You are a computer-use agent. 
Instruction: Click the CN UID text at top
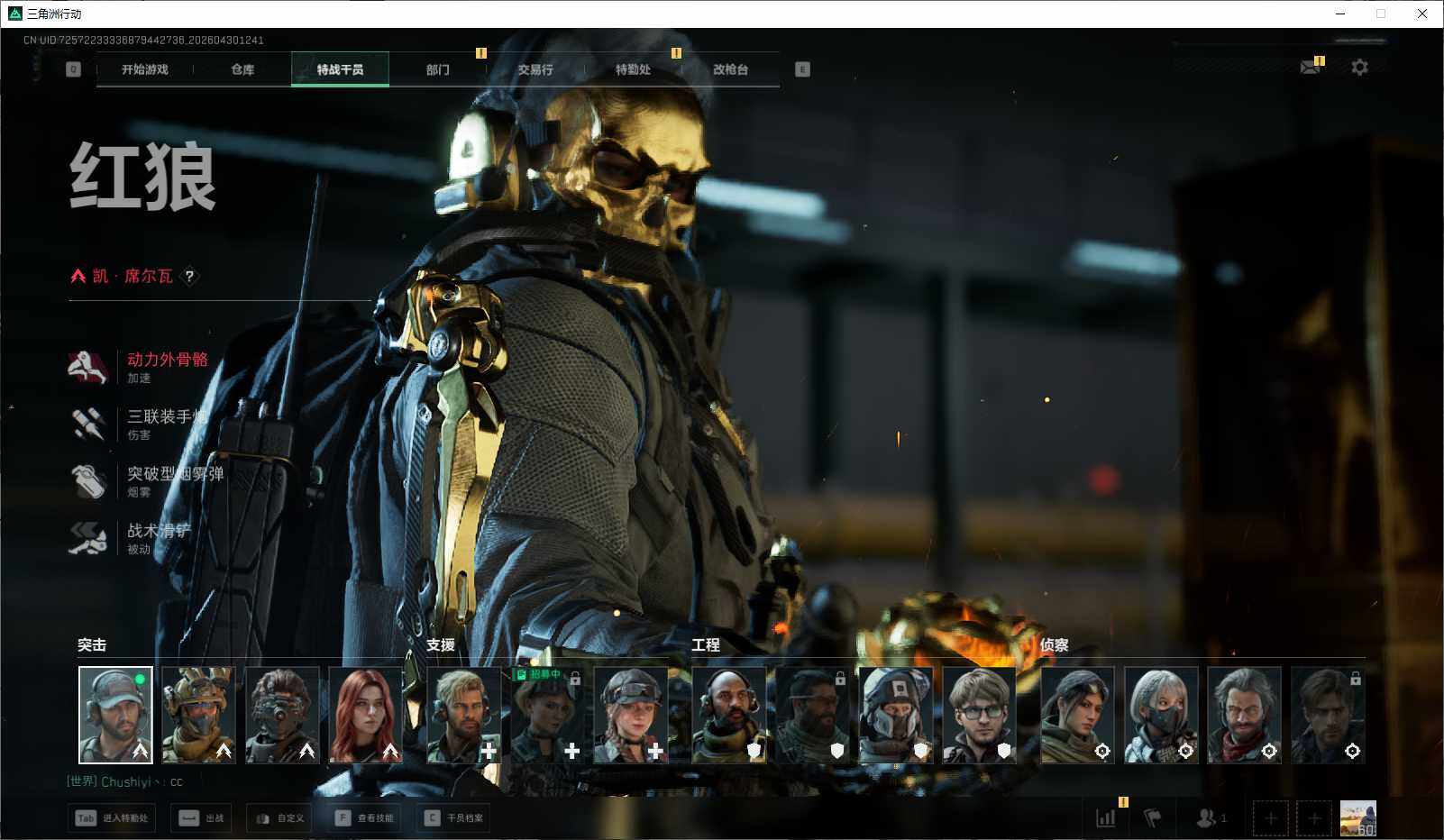click(x=143, y=40)
